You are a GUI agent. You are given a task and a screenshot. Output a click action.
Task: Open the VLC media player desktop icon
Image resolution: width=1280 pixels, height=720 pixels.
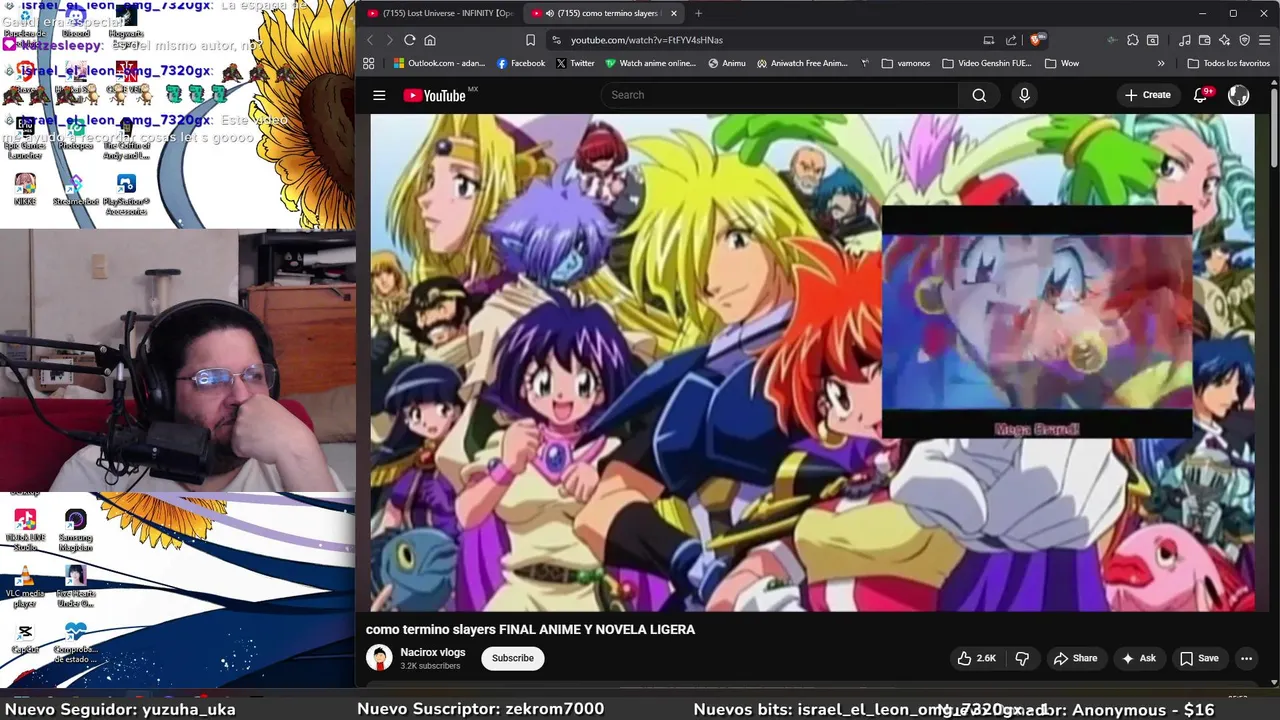(x=25, y=588)
